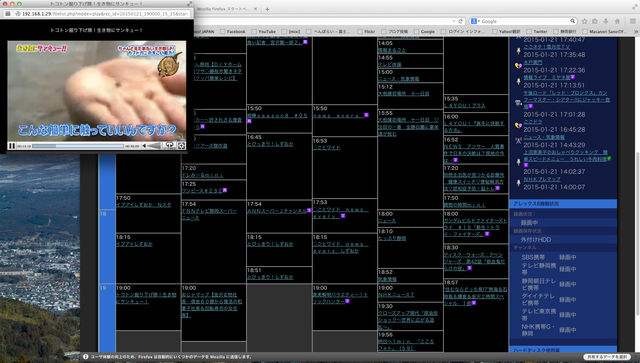The image size is (640, 363).
Task: Open the Twitter bookmark
Action: [536, 31]
